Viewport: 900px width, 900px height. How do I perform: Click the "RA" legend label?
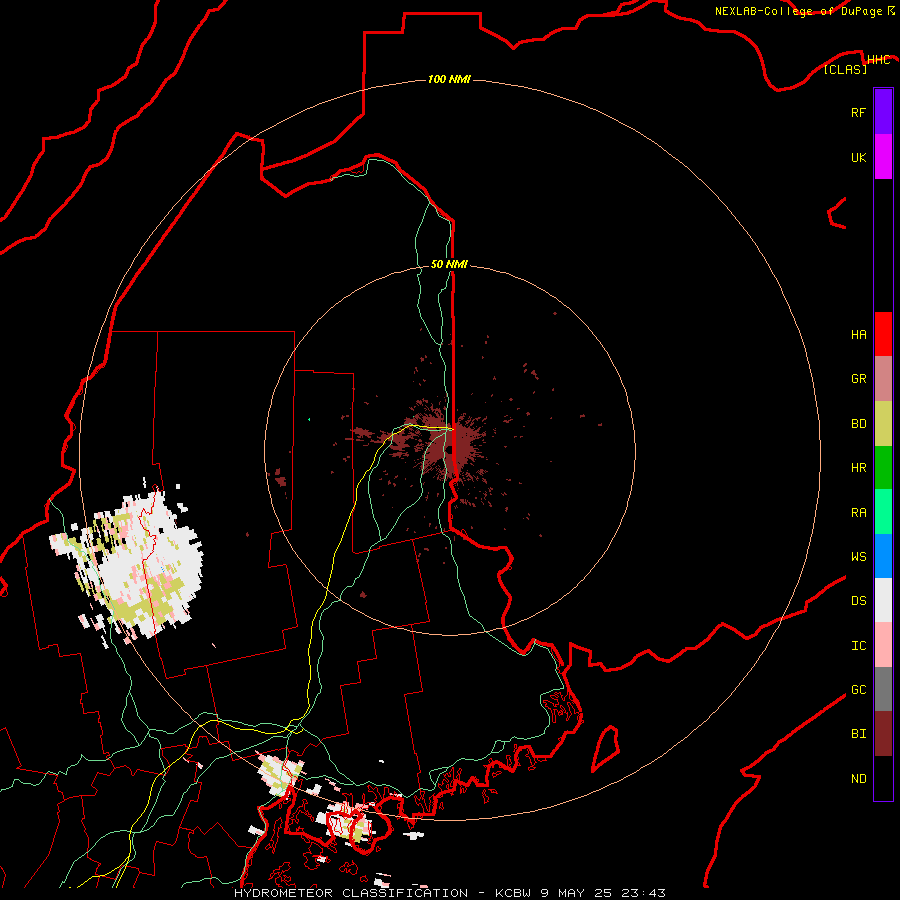pyautogui.click(x=858, y=513)
